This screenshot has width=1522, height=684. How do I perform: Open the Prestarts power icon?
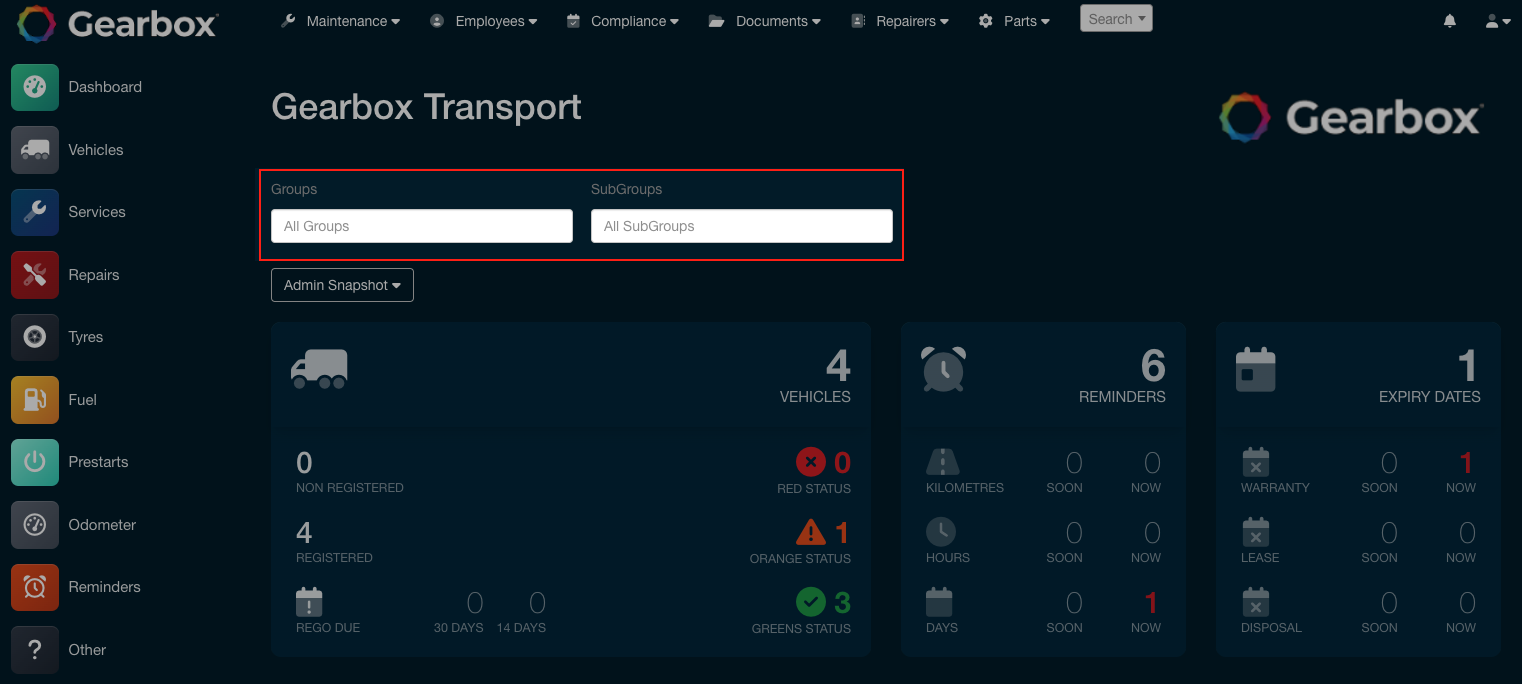click(x=35, y=462)
